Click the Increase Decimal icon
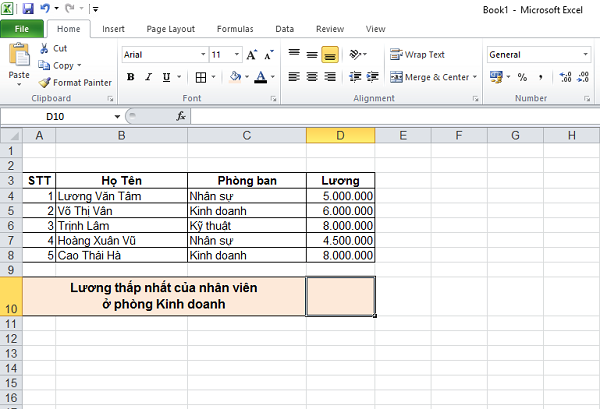 coord(565,77)
